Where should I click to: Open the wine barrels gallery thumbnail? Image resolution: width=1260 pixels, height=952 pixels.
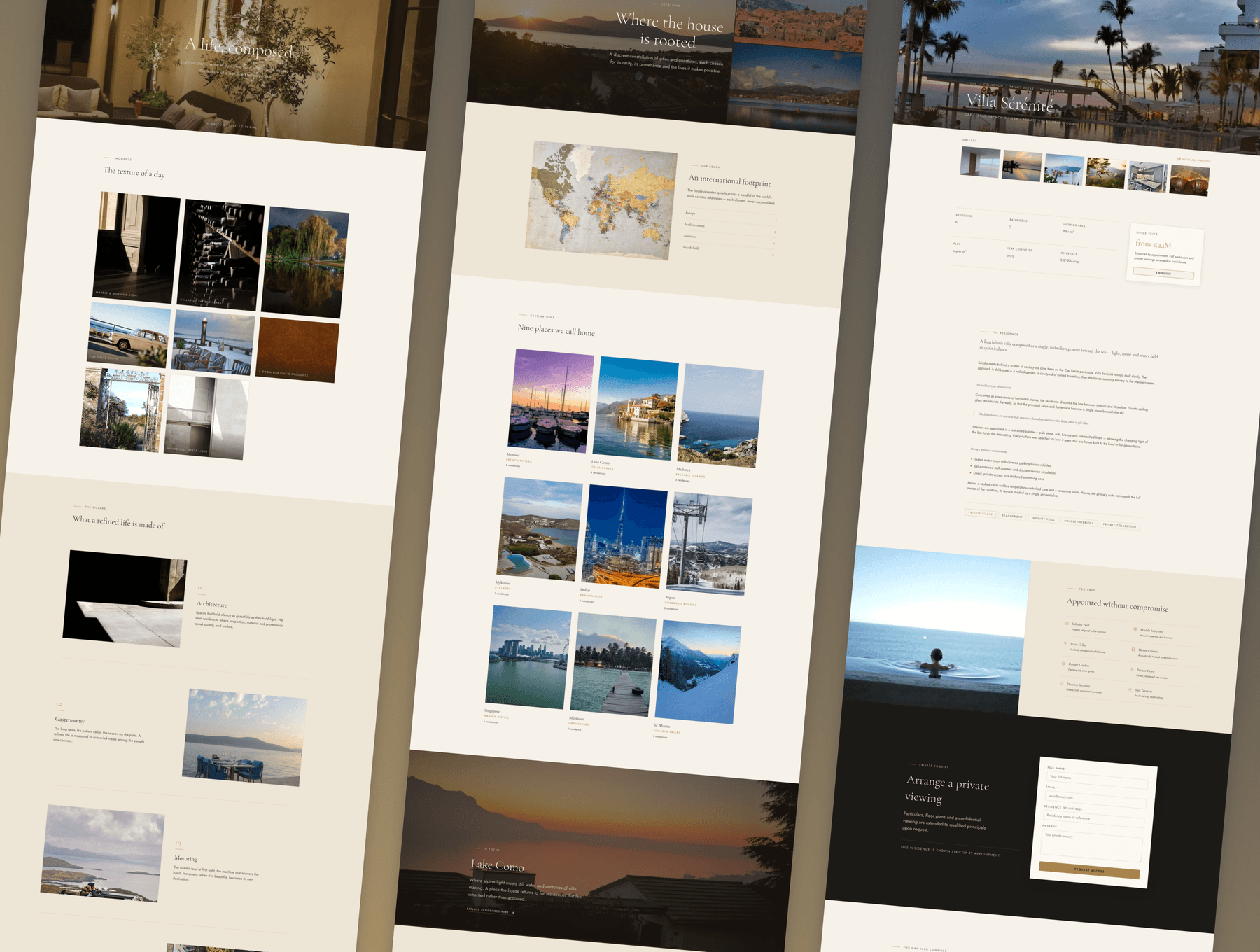click(1189, 181)
